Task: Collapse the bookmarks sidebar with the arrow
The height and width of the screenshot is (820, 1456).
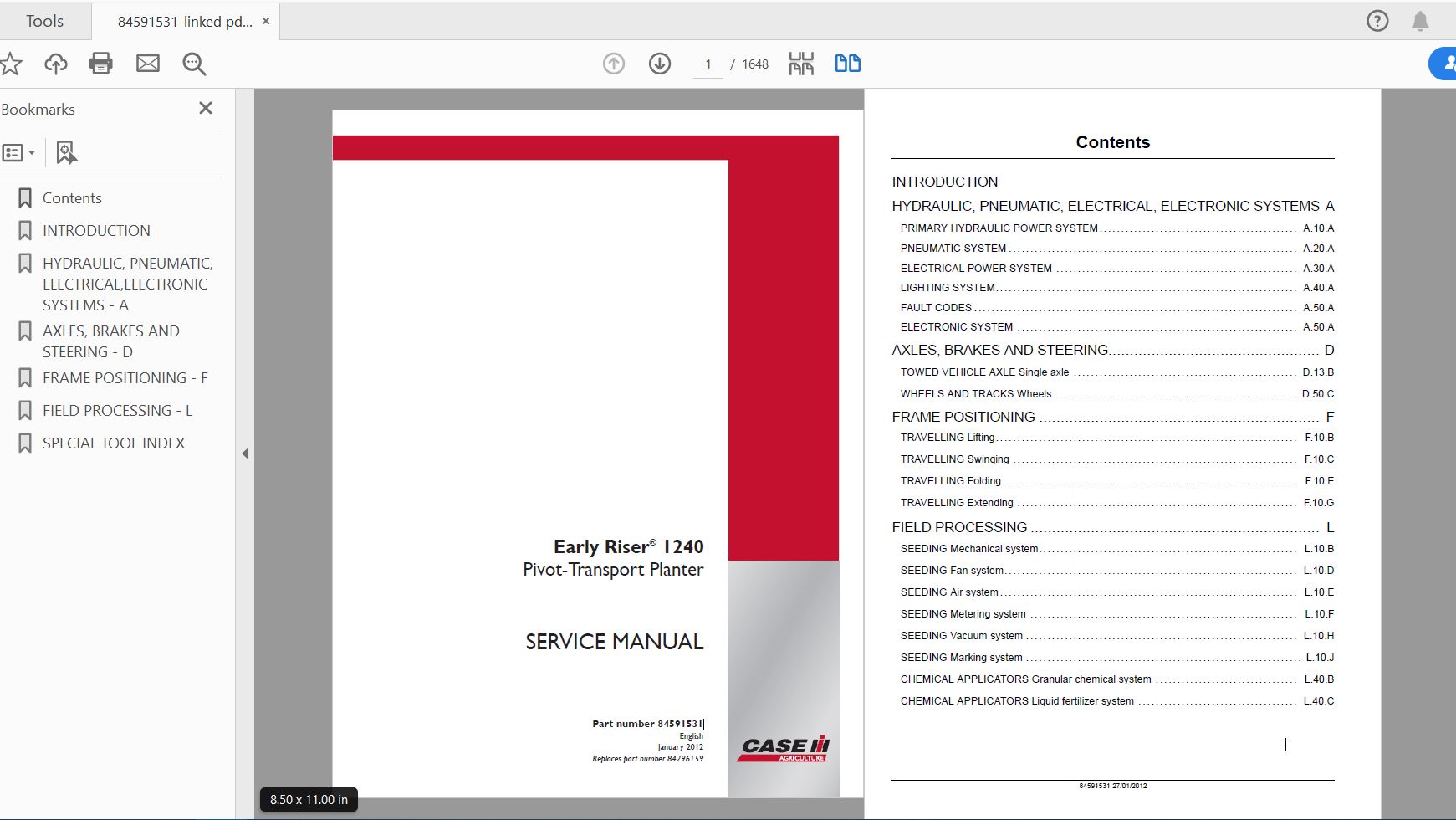Action: coord(245,453)
